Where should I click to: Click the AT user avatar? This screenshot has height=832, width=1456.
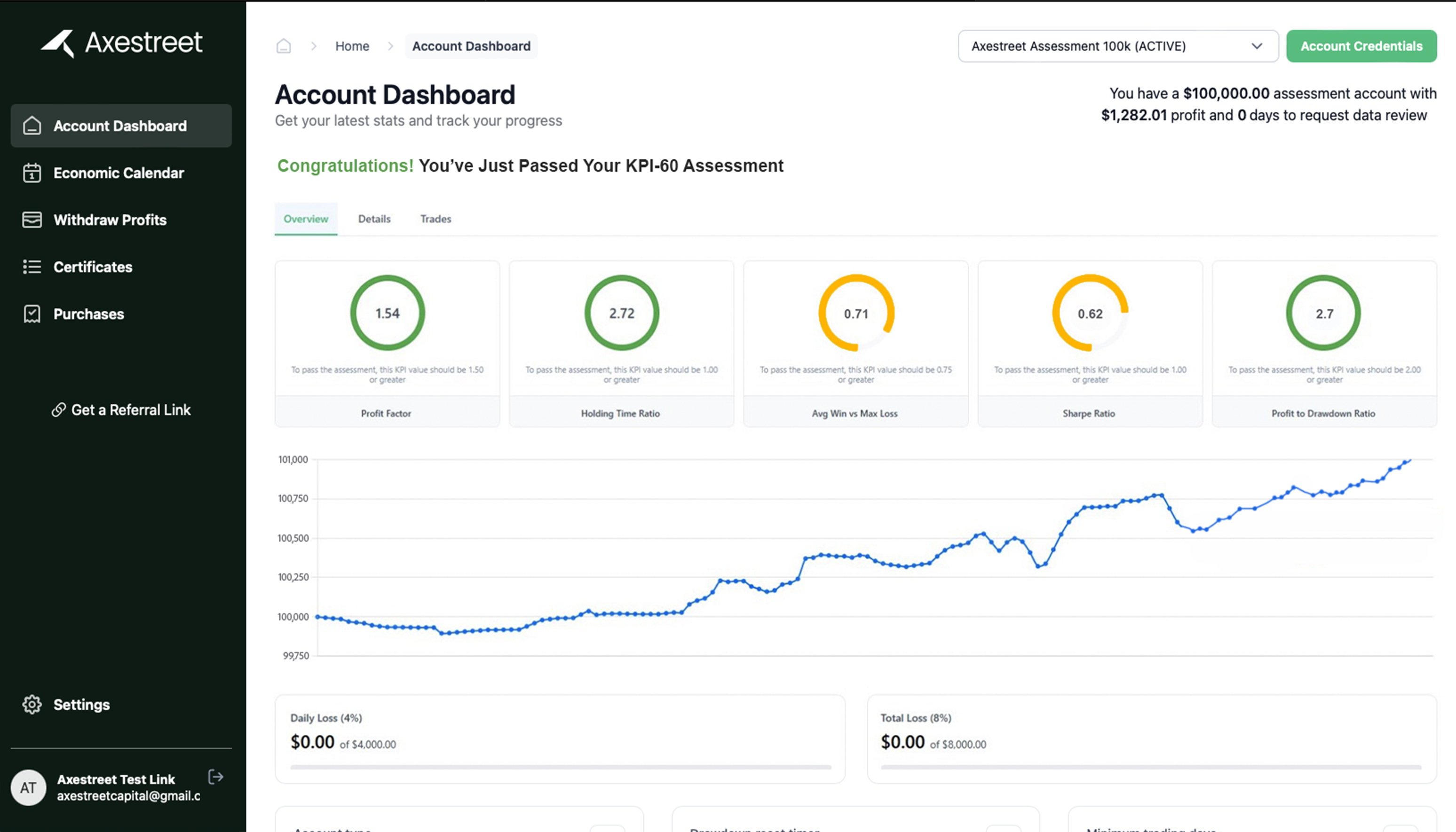[x=29, y=788]
